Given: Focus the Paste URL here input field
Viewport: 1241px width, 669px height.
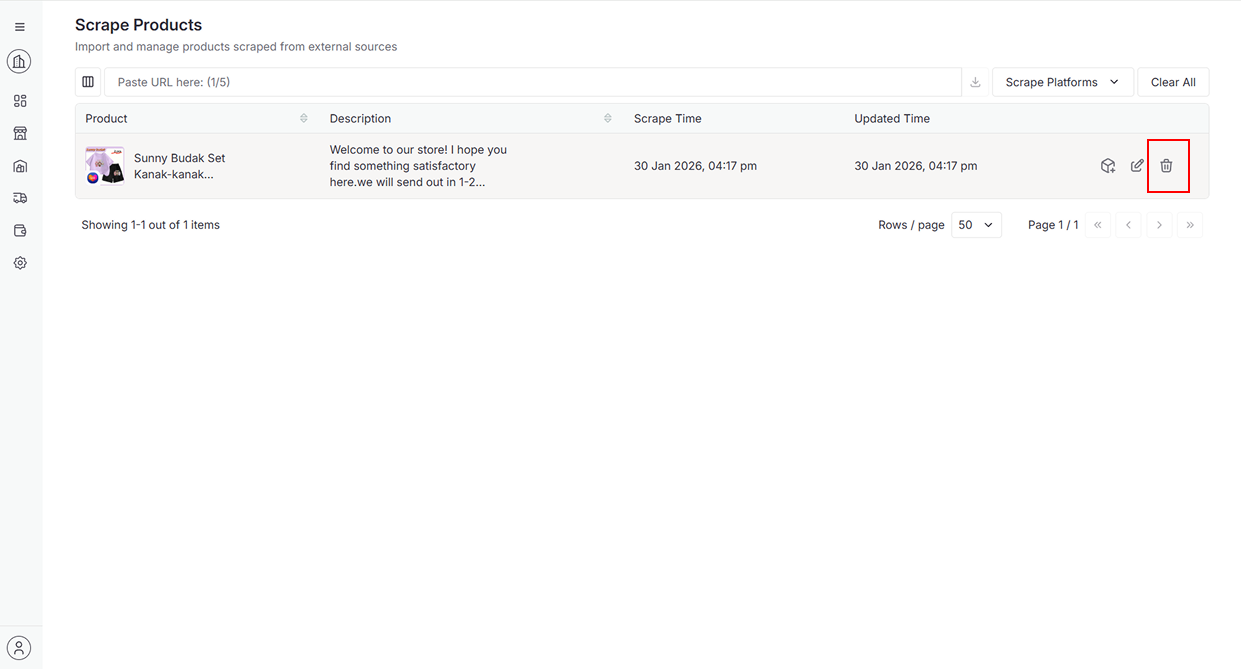Looking at the screenshot, I should tap(532, 82).
